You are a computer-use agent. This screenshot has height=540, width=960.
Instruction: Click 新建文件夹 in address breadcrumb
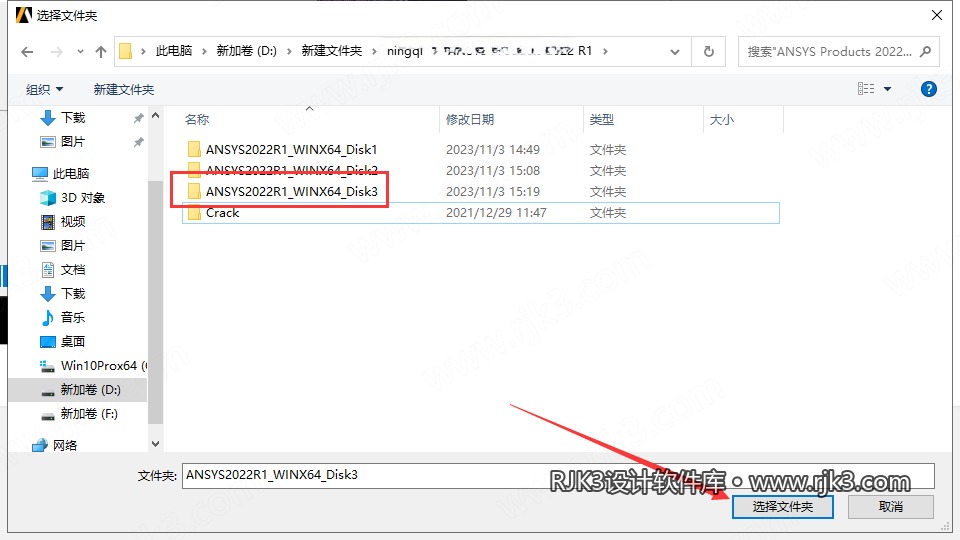click(331, 51)
